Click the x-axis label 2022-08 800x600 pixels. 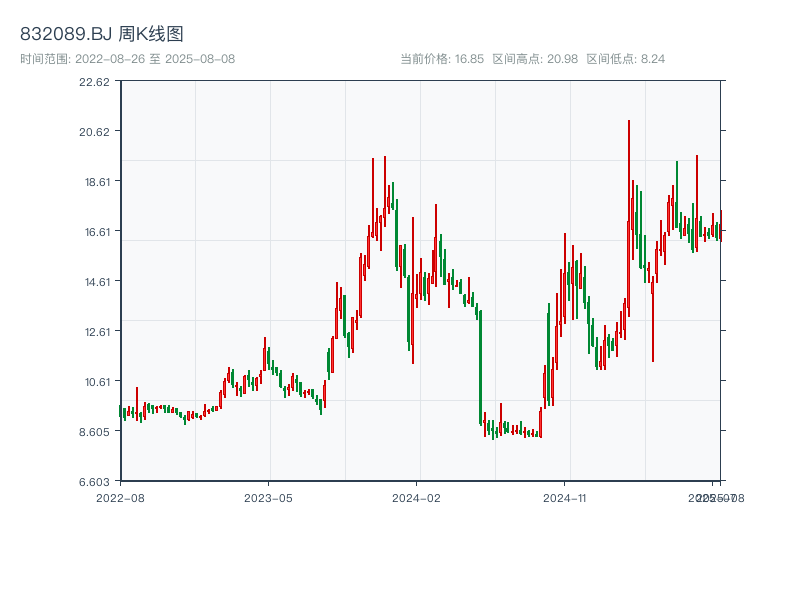tap(120, 498)
